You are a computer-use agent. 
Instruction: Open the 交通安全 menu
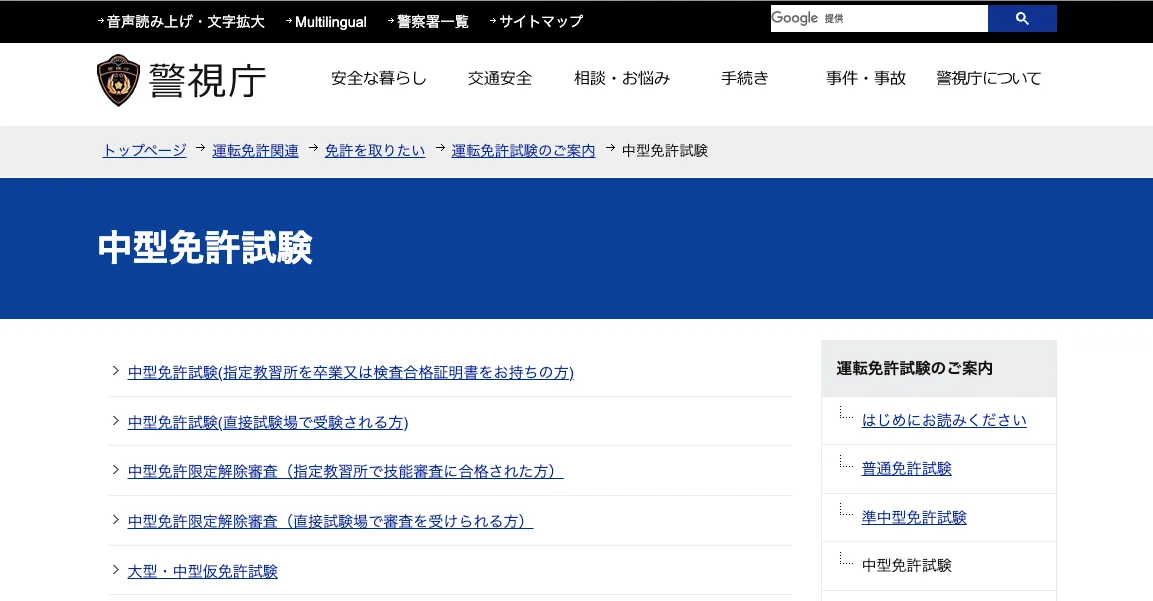[500, 78]
